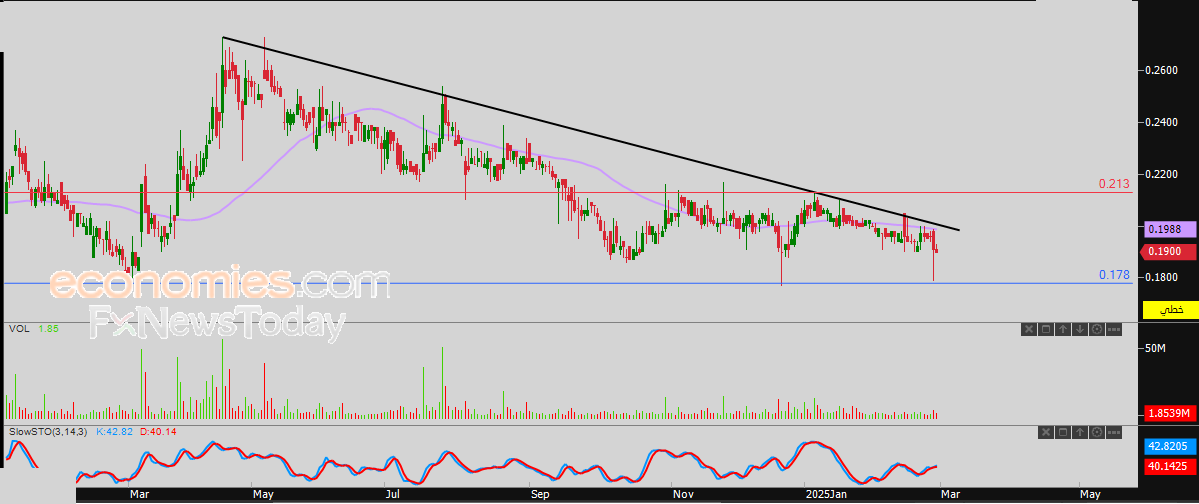Click the yellow Arabic scale label
This screenshot has width=1199, height=504.
coord(1170,310)
